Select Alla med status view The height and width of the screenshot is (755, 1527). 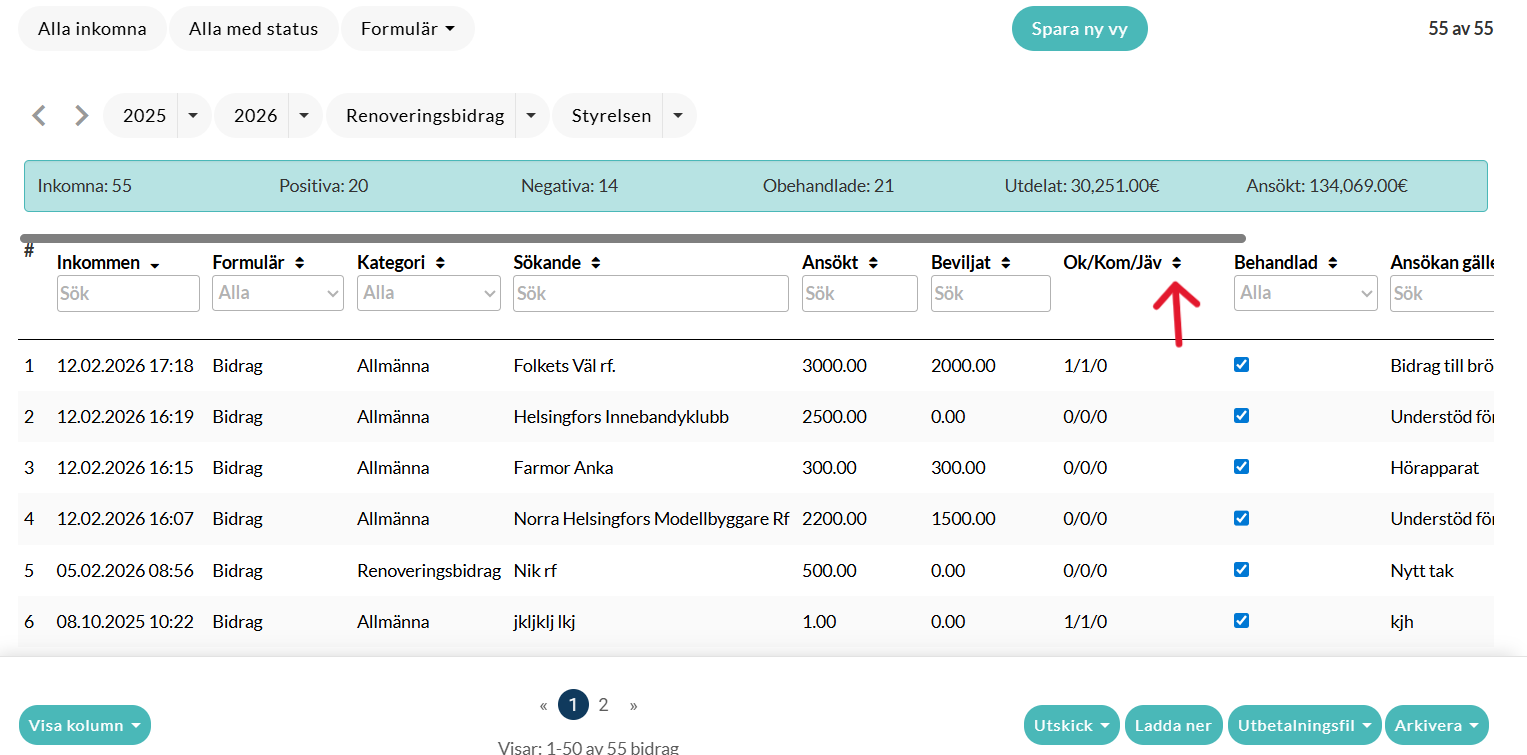tap(253, 29)
